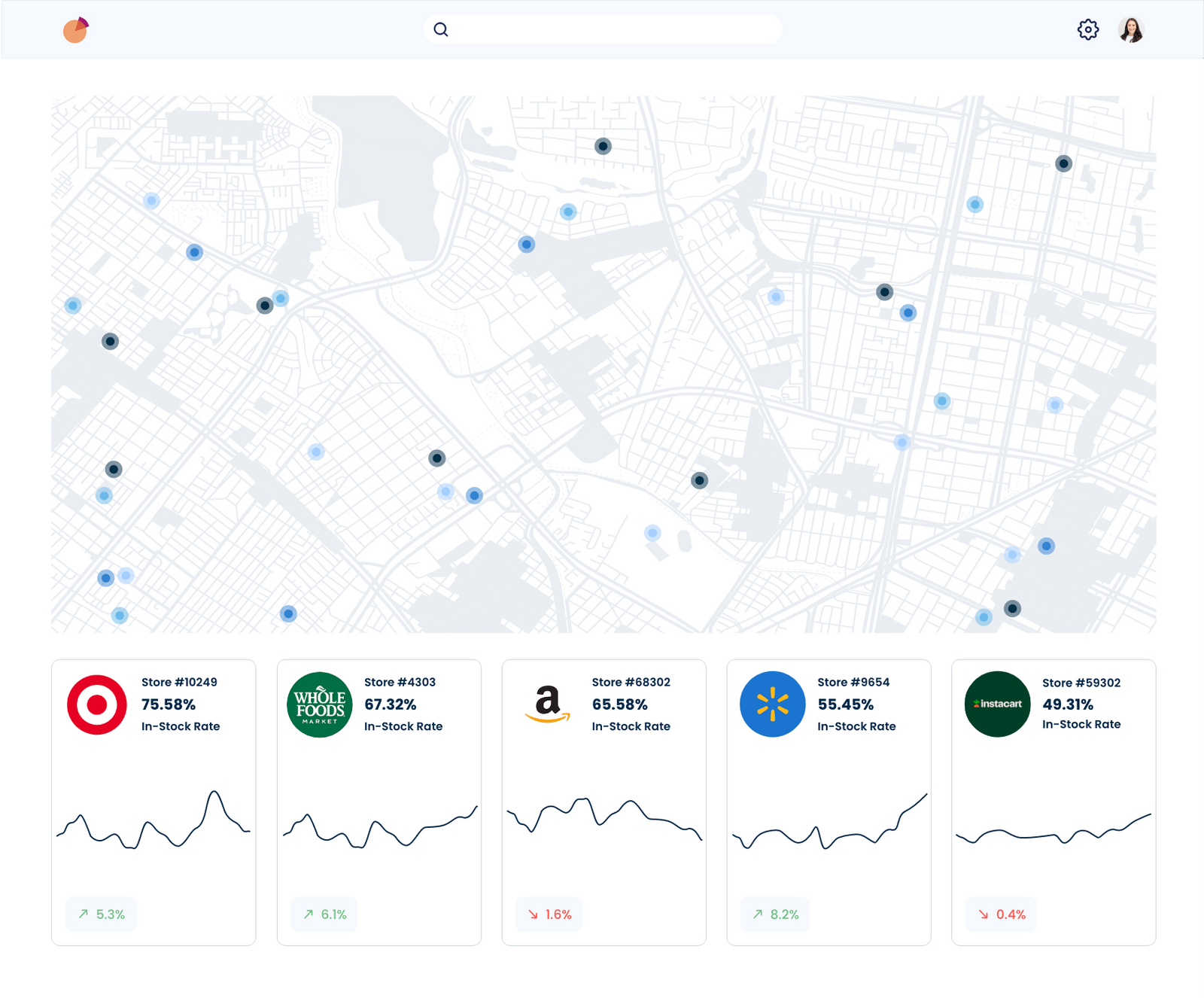Select the Walmart spark logo icon
Viewport: 1204px width, 998px height.
point(771,705)
